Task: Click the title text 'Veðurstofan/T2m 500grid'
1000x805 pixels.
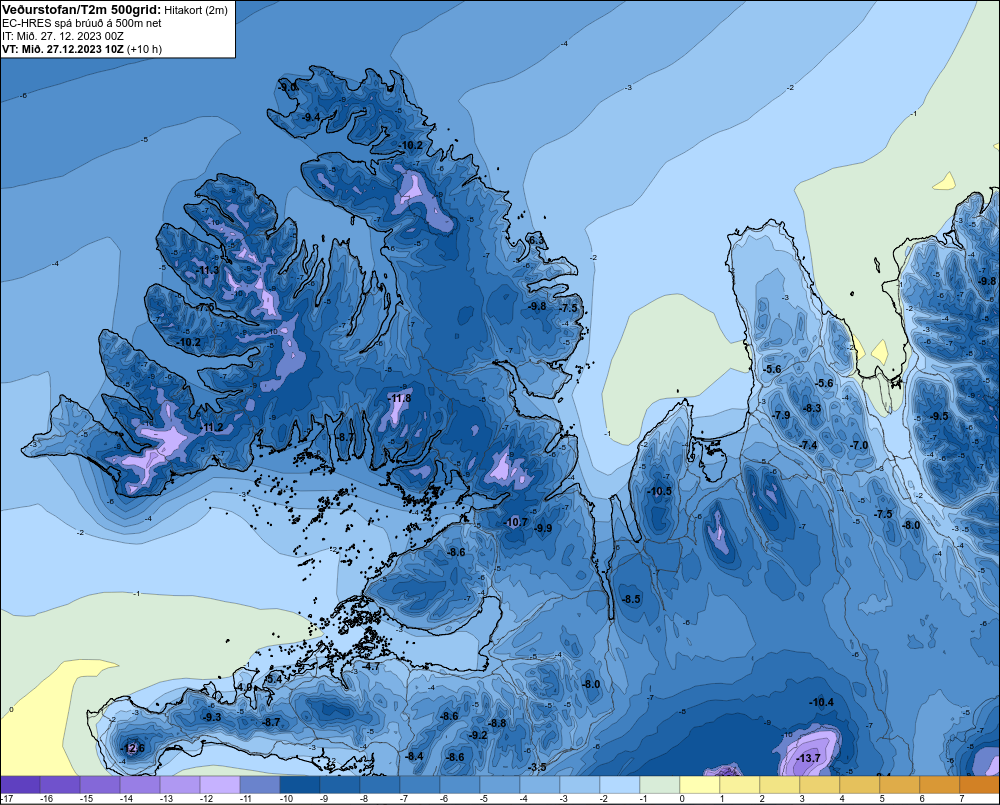Action: [80, 9]
